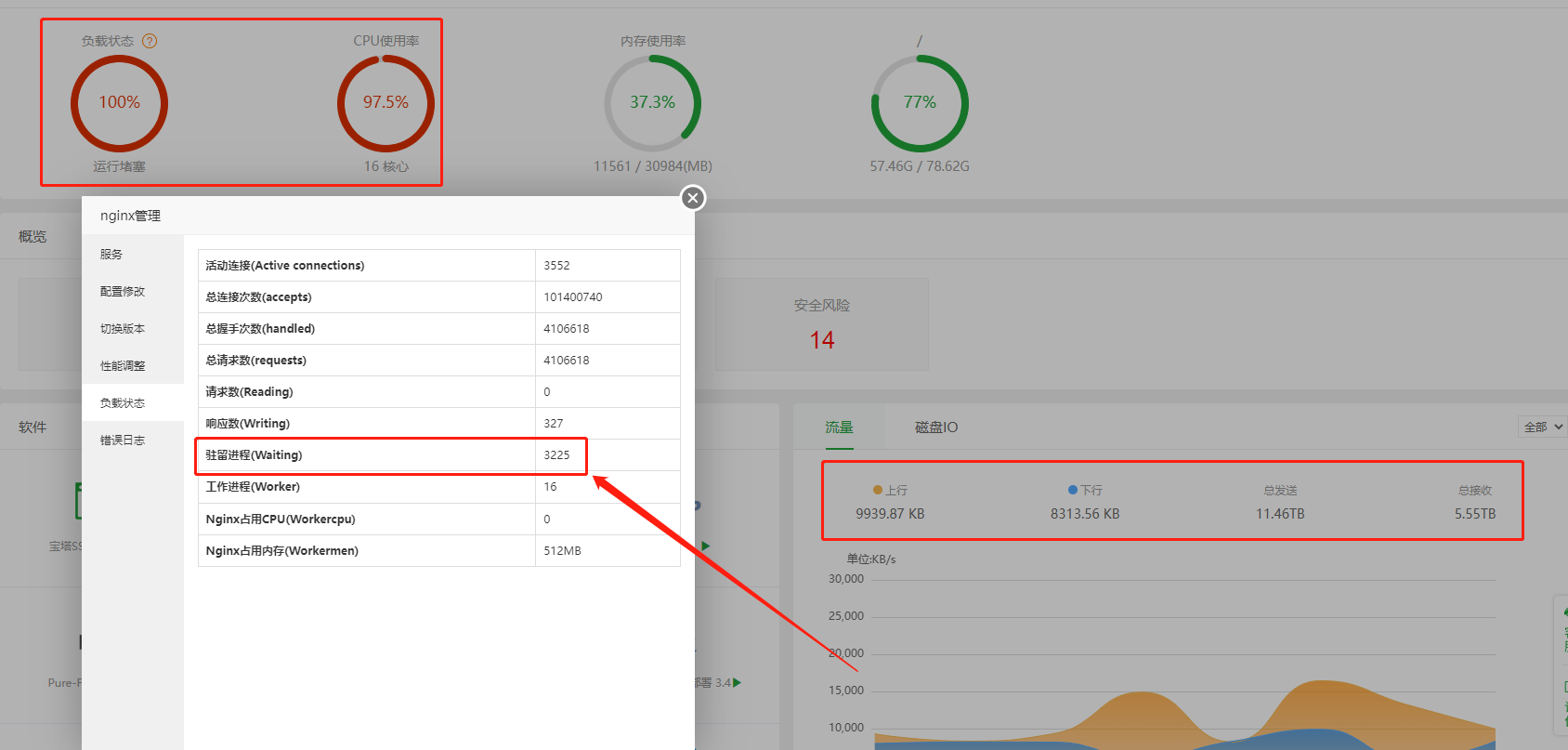Click the value 3552
This screenshot has width=1568, height=750.
557,266
